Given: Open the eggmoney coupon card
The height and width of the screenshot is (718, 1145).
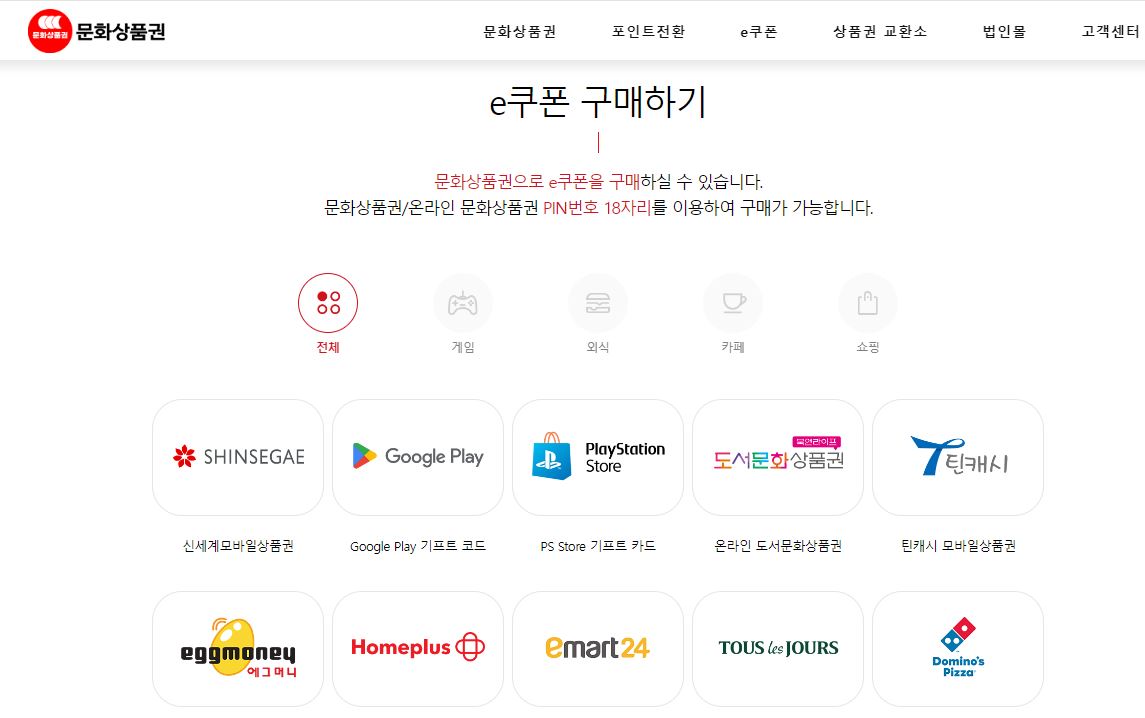Looking at the screenshot, I should (238, 649).
